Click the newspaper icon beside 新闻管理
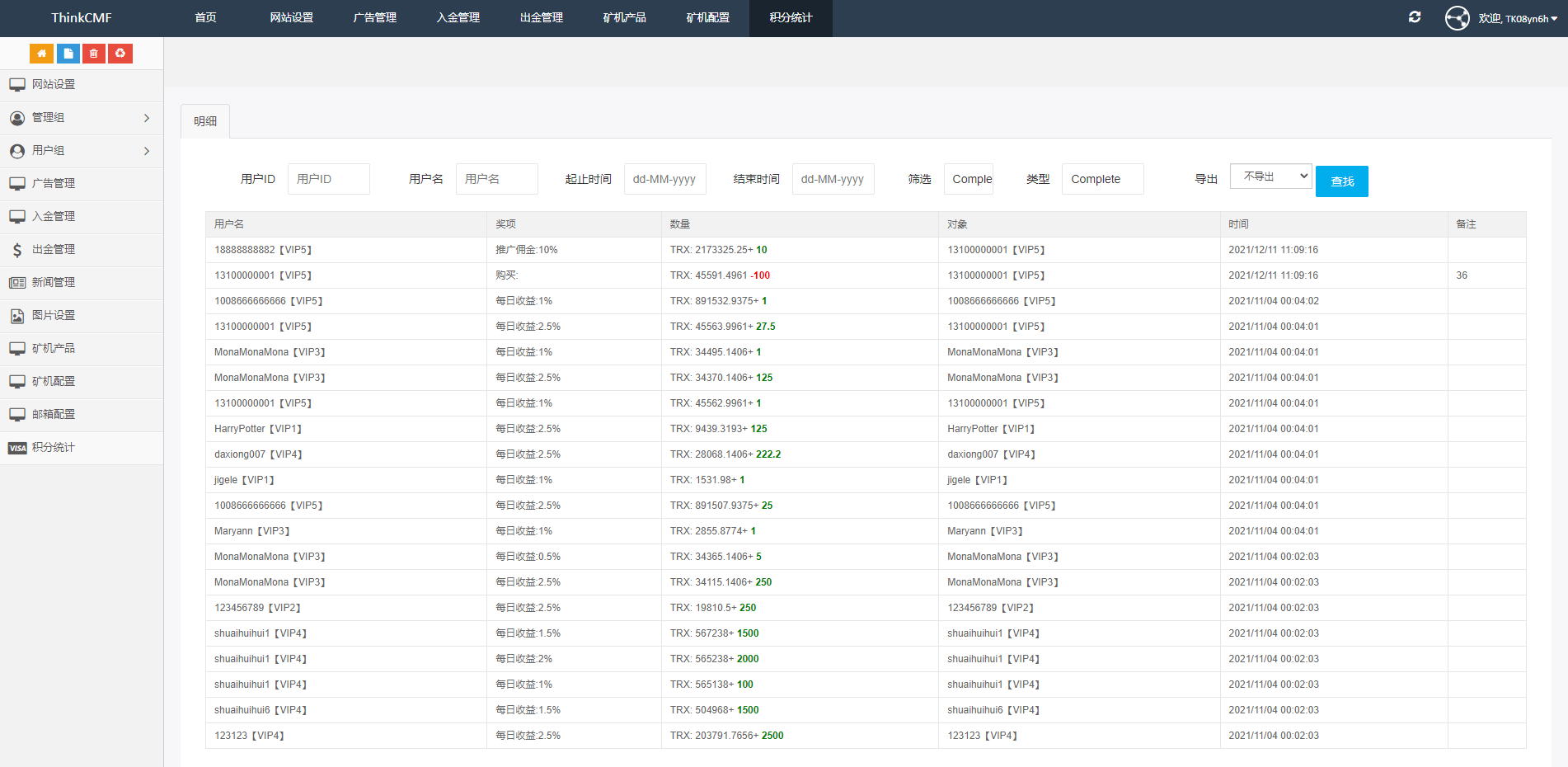Viewport: 1568px width, 767px height. [17, 283]
